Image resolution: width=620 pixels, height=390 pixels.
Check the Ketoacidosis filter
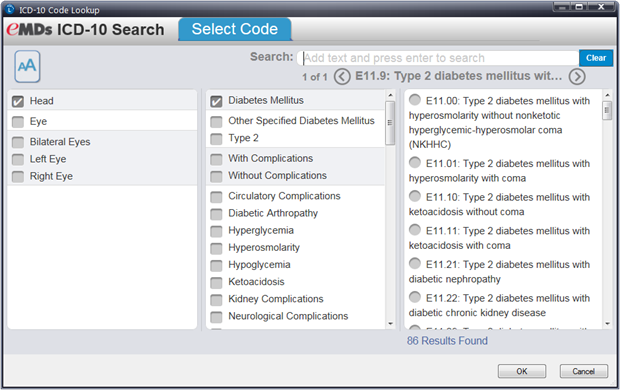(216, 282)
